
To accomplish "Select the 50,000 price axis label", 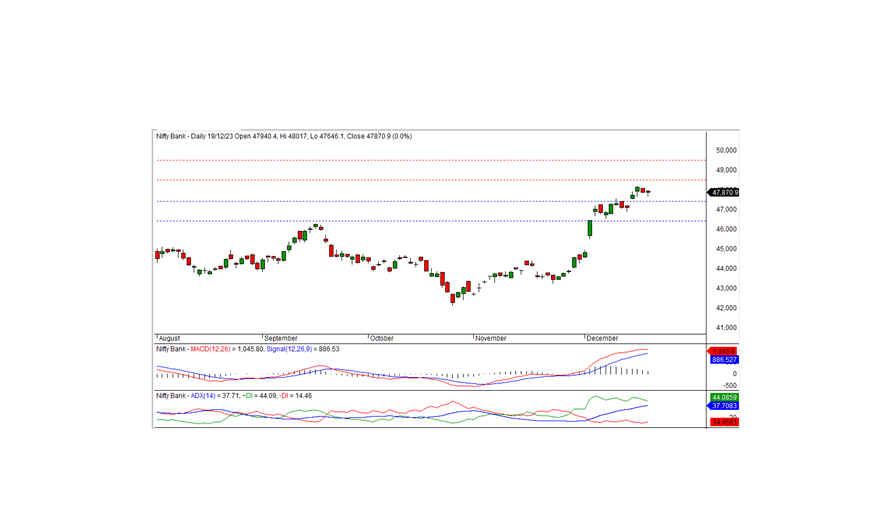I will pyautogui.click(x=726, y=151).
